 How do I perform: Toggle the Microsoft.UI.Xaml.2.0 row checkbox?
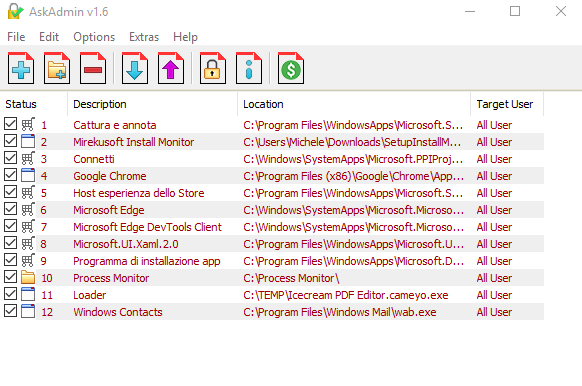[10, 243]
